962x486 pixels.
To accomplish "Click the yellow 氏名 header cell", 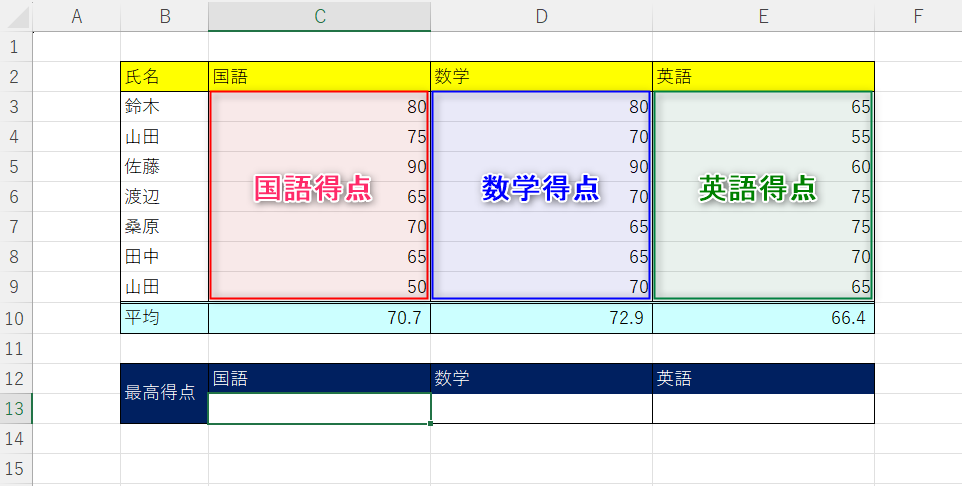I will (164, 77).
